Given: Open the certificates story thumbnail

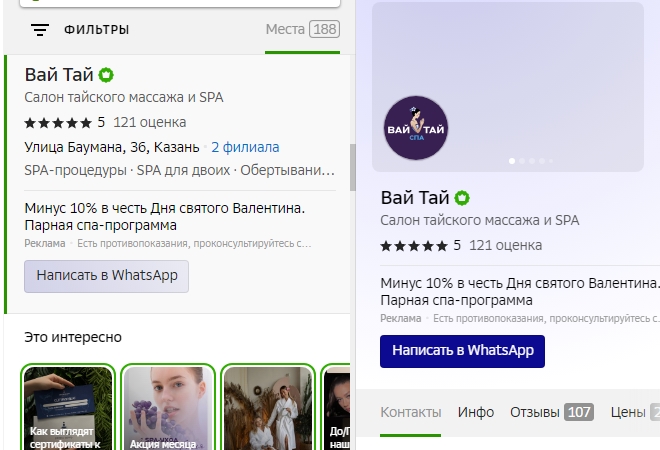Looking at the screenshot, I should pos(68,407).
